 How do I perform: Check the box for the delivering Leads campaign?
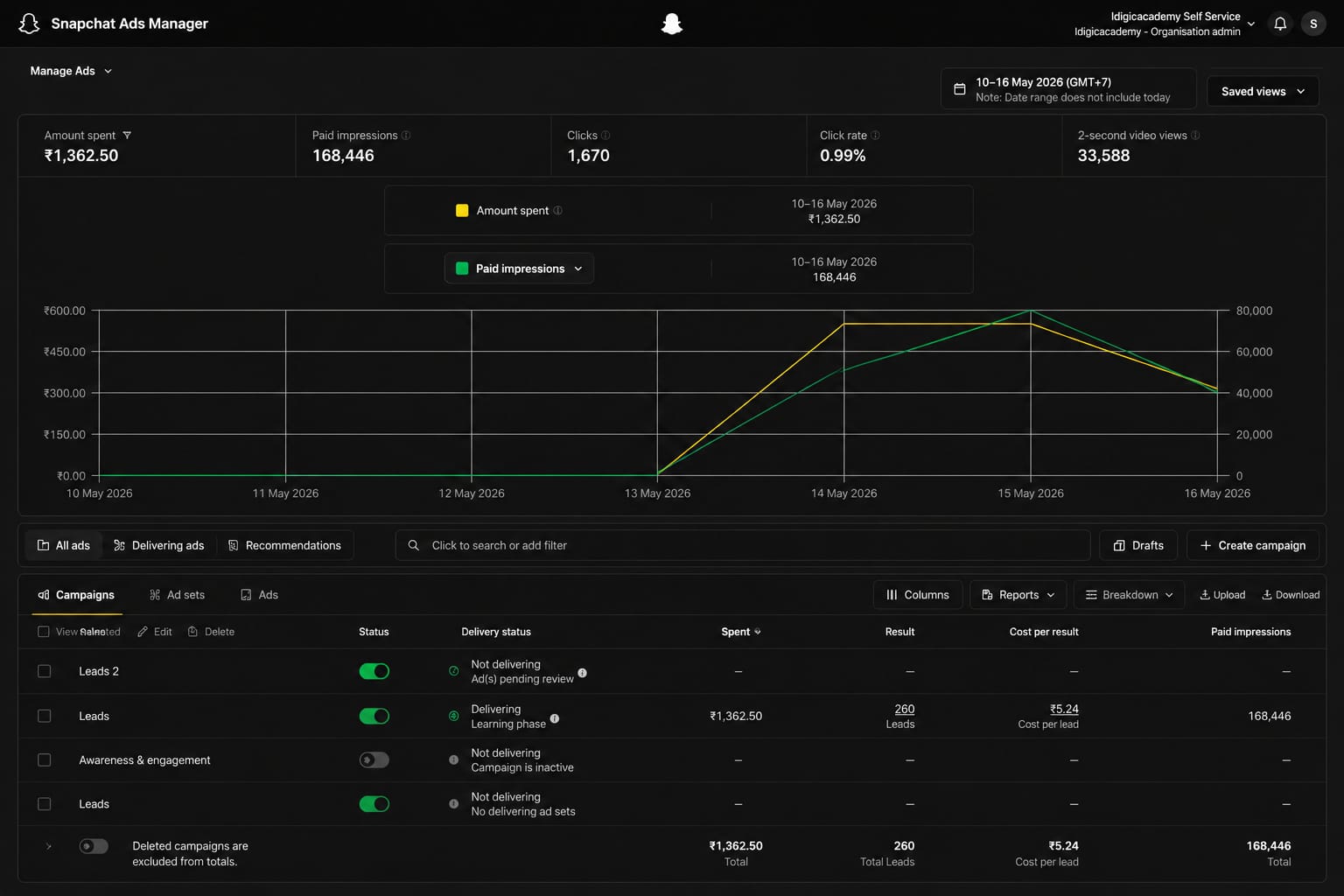45,716
